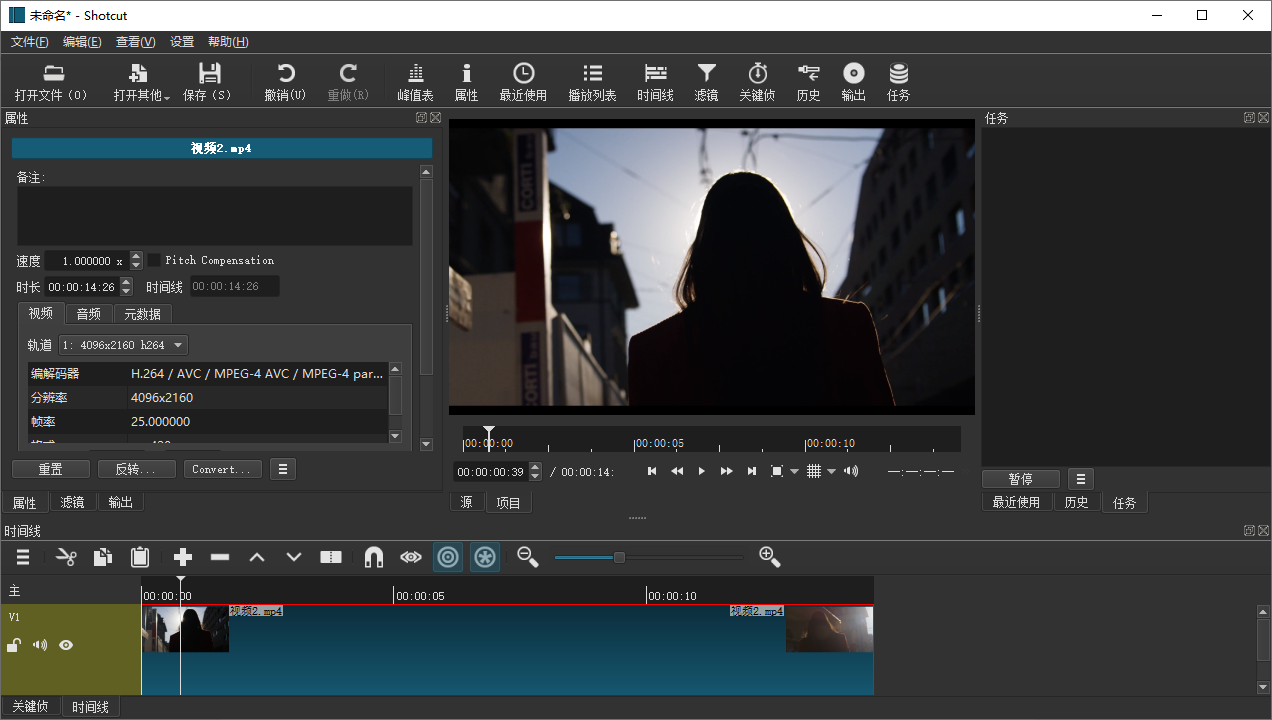The image size is (1272, 720).
Task: Open the 最近使用 recent files toolbar icon
Action: [523, 82]
